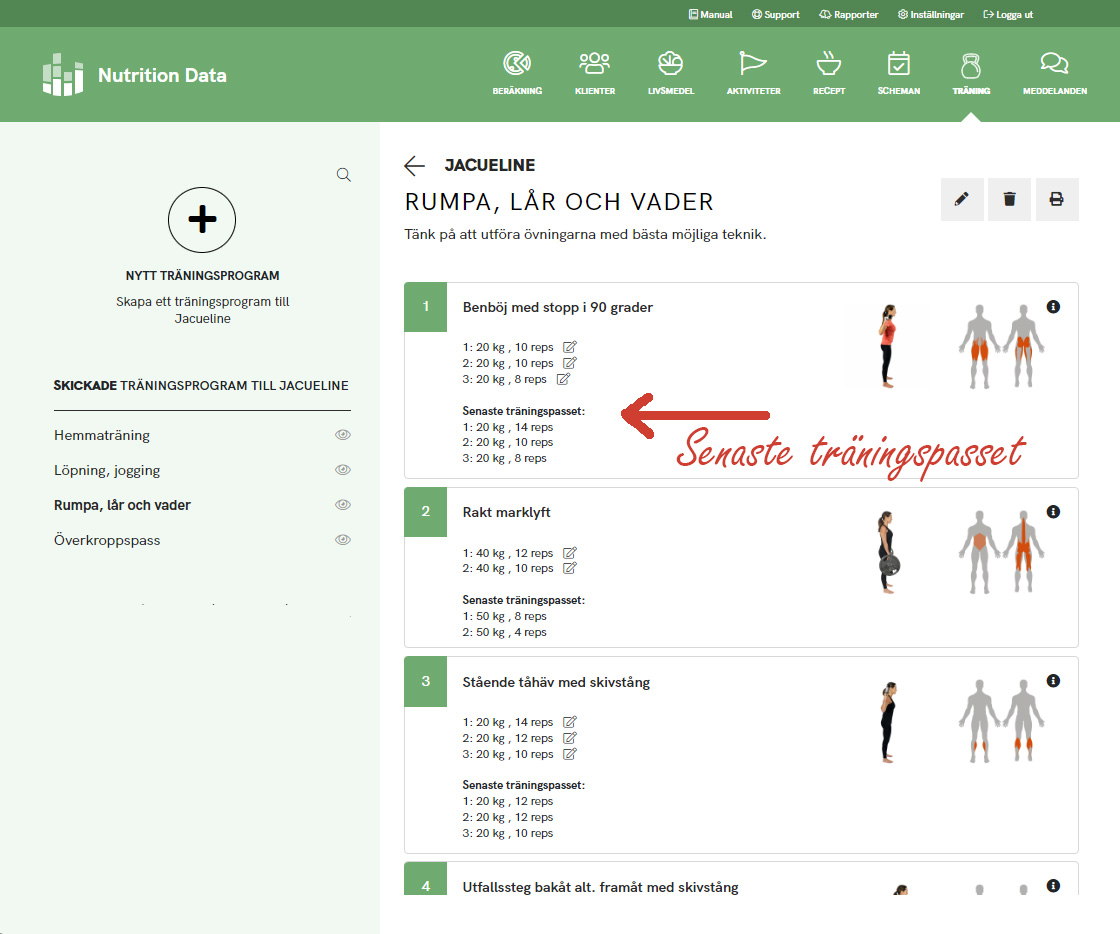Image resolution: width=1120 pixels, height=934 pixels.
Task: Edit set 1 of Rakt marklyft
Action: [570, 553]
